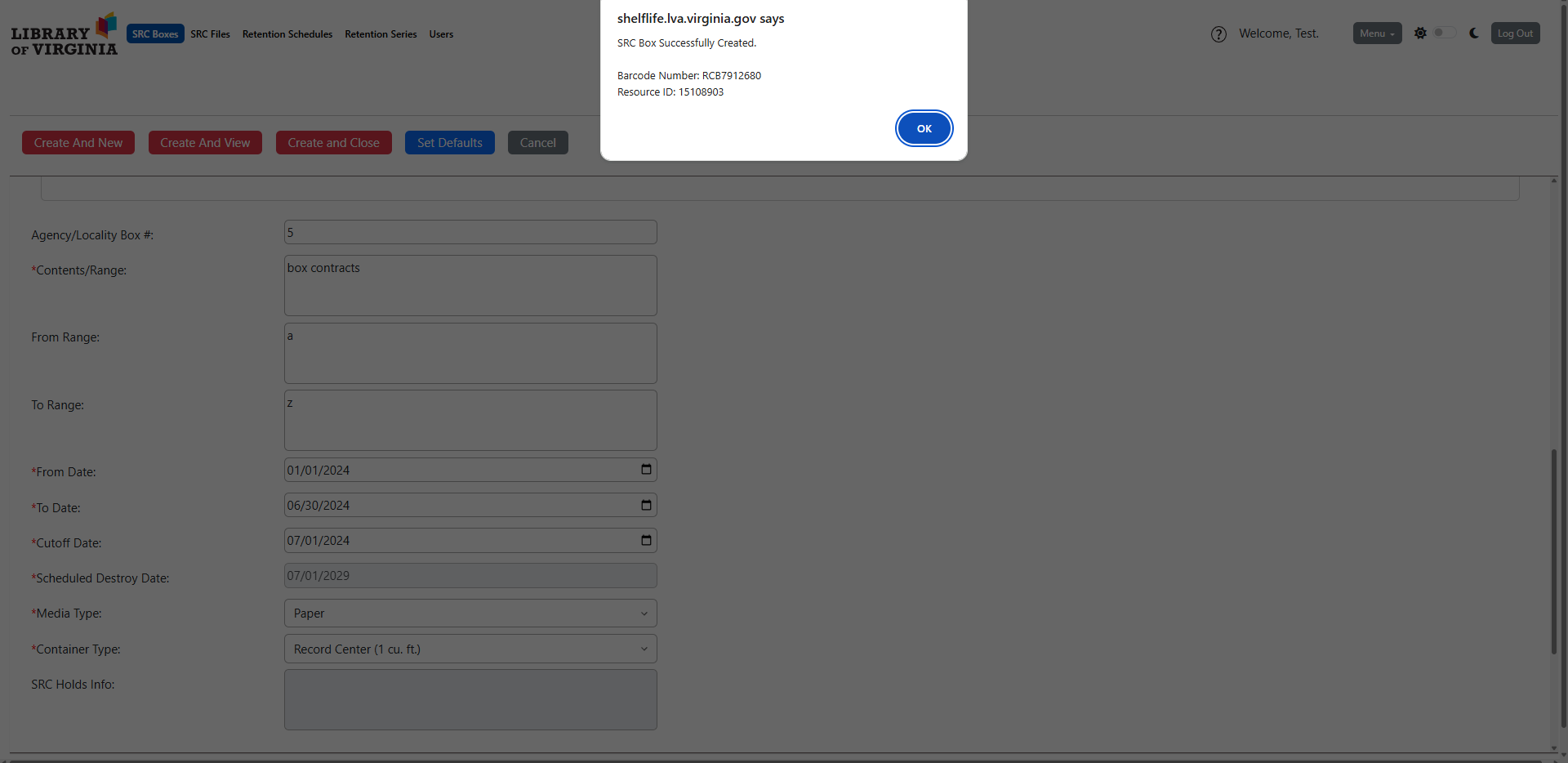Toggle the dark mode switch

click(1444, 33)
